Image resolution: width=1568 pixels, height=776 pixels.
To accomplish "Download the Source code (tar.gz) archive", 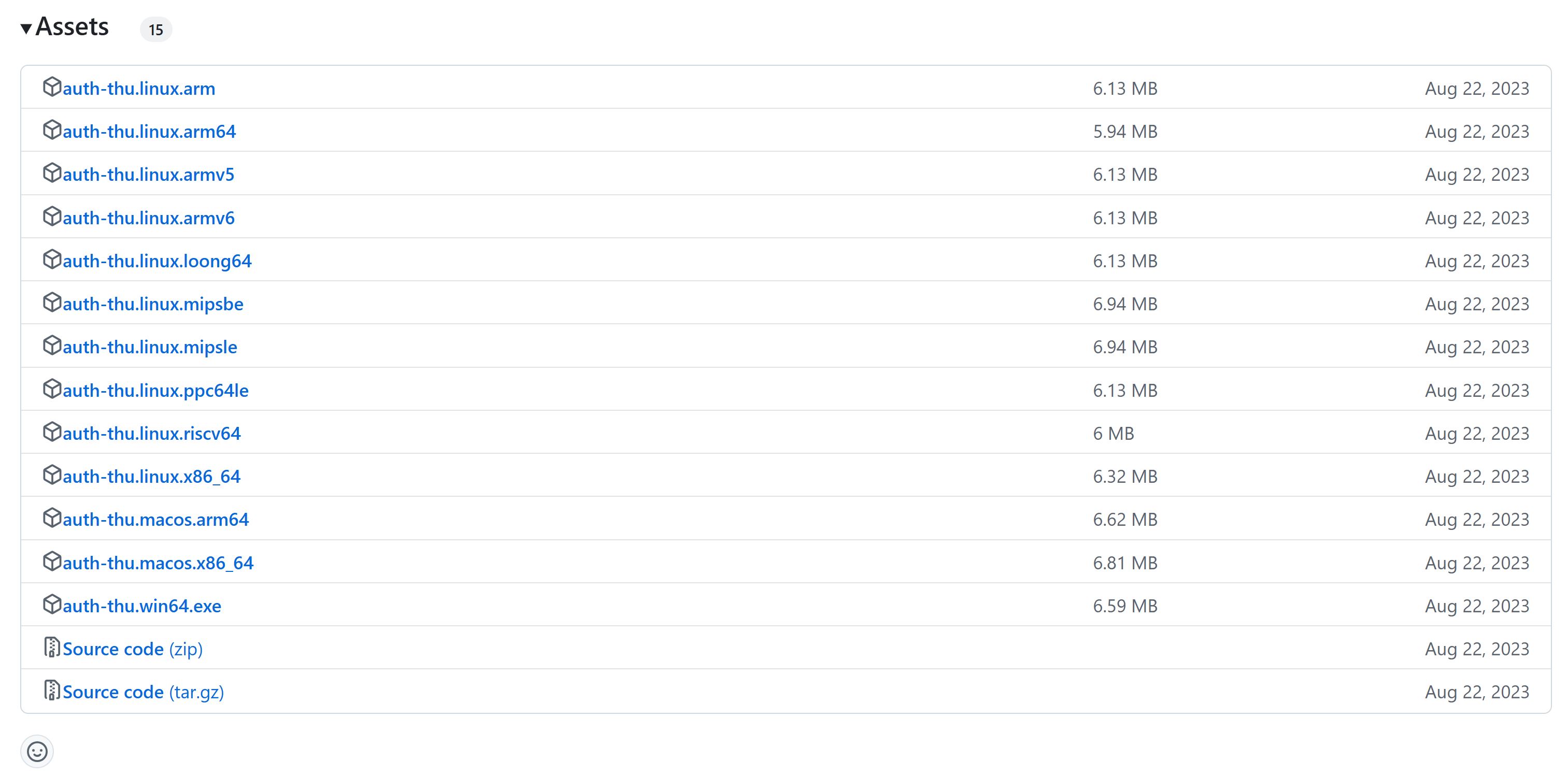I will click(x=143, y=693).
